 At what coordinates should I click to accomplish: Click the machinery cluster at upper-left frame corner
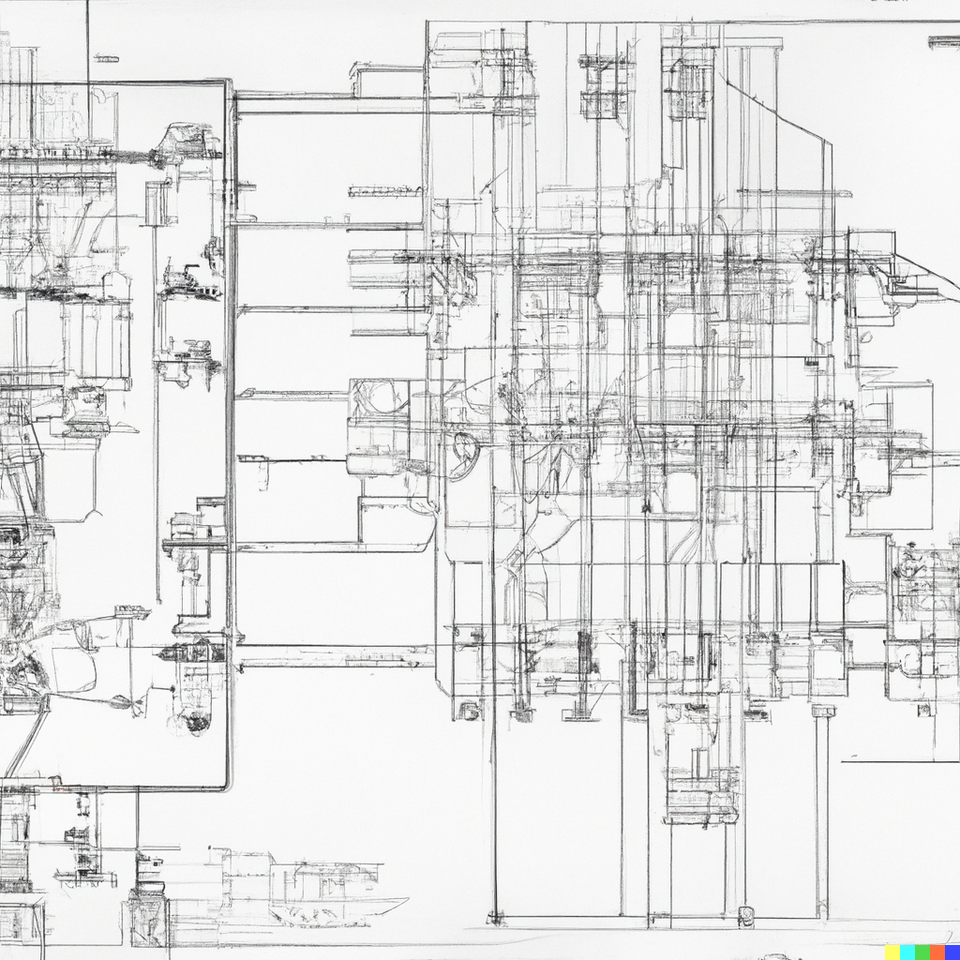point(187,145)
